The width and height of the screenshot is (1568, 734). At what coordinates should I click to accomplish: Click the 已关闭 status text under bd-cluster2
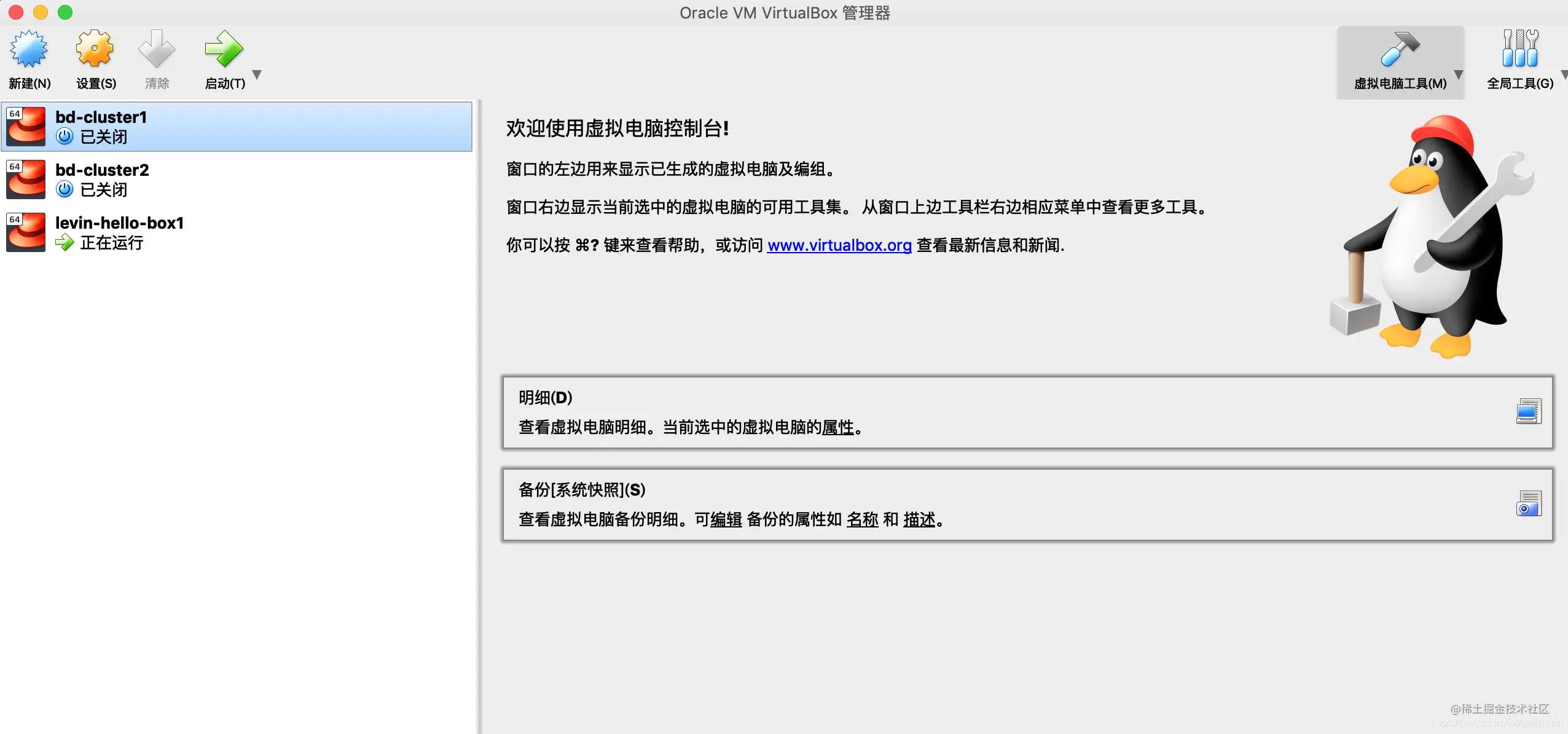104,189
